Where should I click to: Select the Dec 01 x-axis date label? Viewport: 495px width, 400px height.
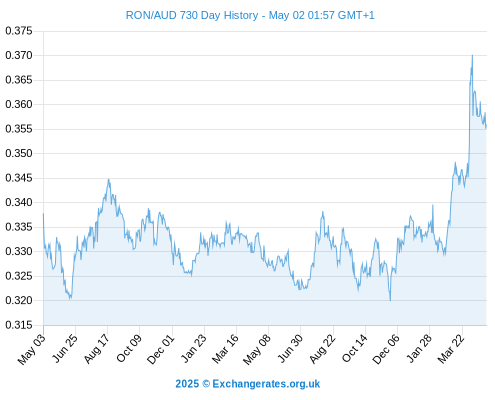pos(161,349)
